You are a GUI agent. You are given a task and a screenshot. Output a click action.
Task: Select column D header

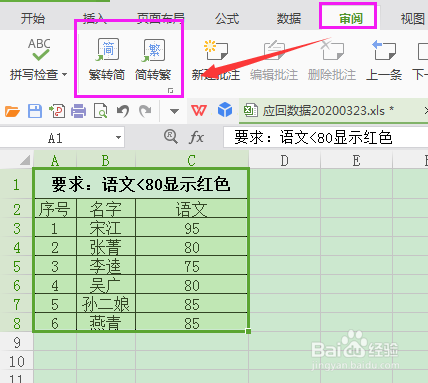[284, 161]
